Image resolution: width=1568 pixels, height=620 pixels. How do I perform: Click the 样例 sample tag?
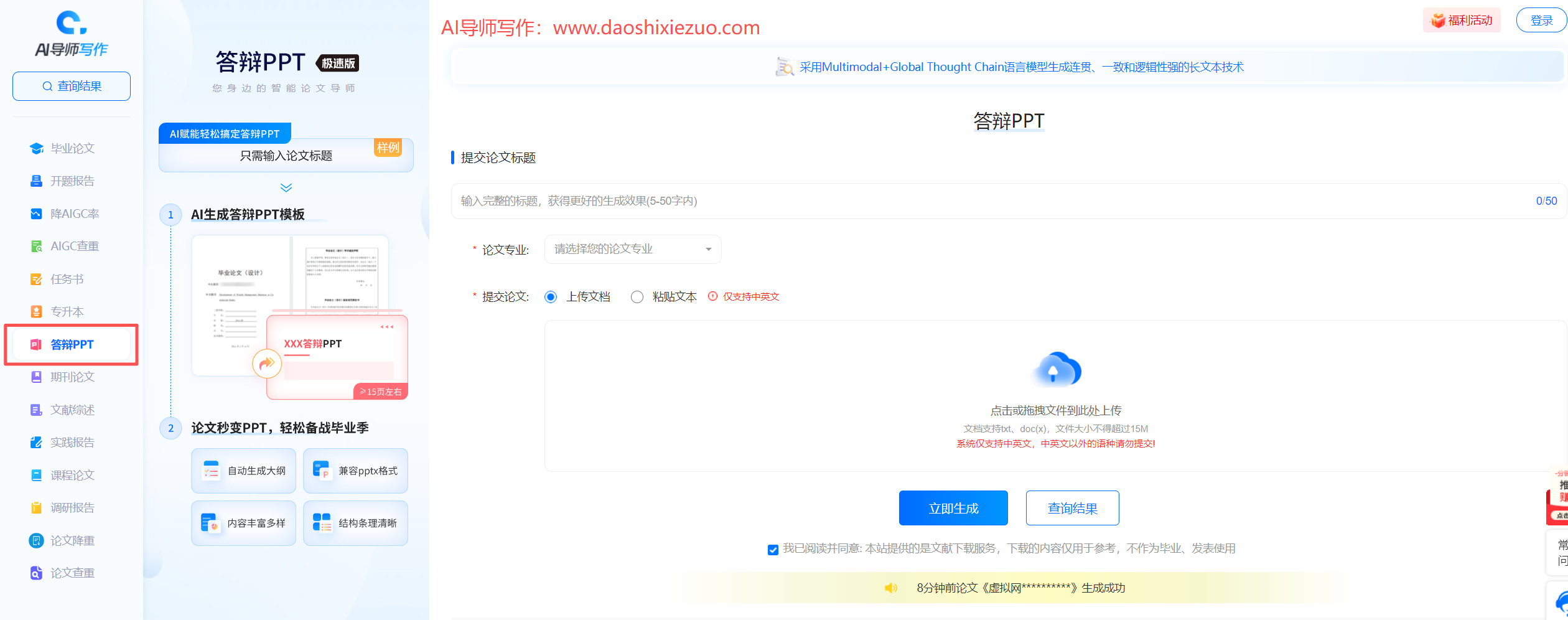[x=388, y=148]
